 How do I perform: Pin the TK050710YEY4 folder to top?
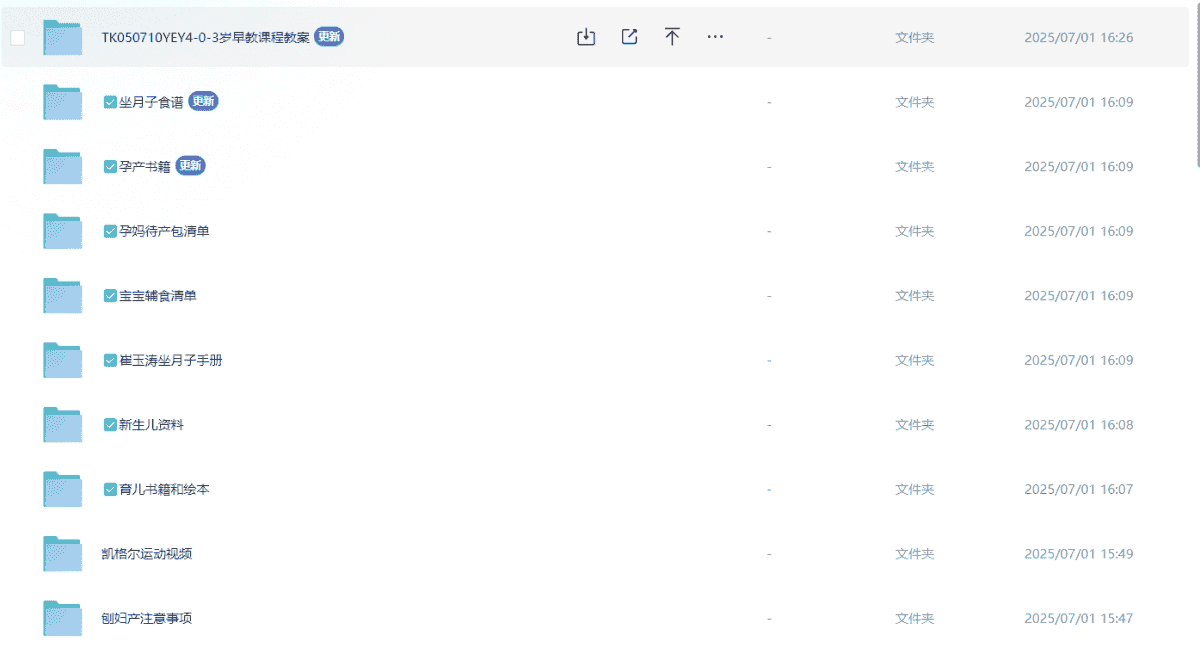[672, 37]
